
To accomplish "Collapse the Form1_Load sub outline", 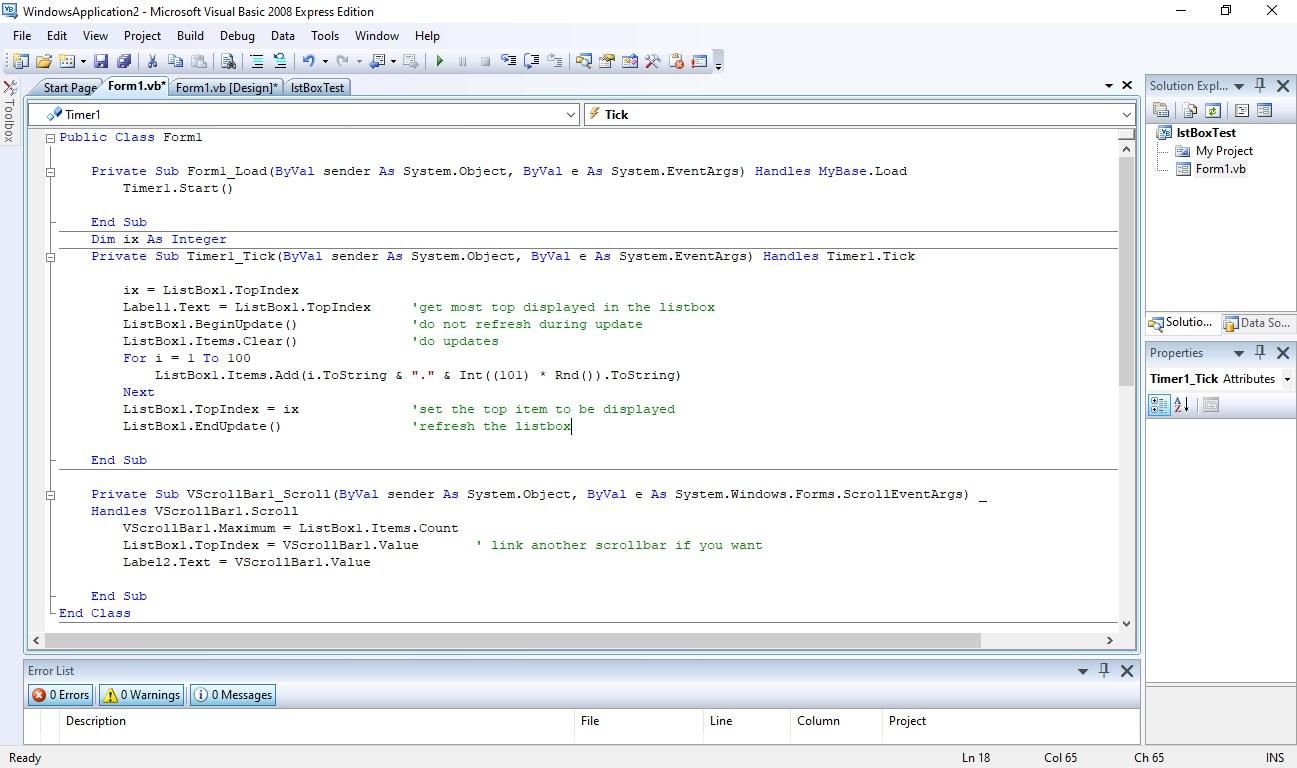I will click(50, 172).
